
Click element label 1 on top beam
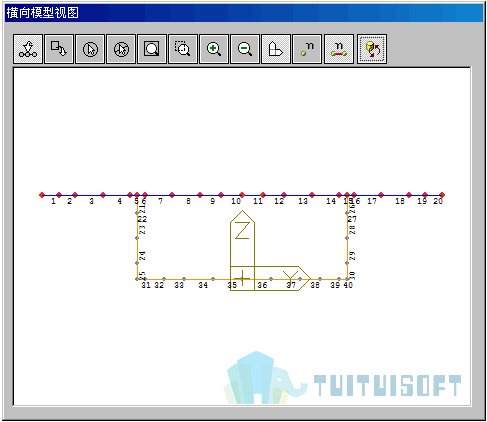point(53,201)
